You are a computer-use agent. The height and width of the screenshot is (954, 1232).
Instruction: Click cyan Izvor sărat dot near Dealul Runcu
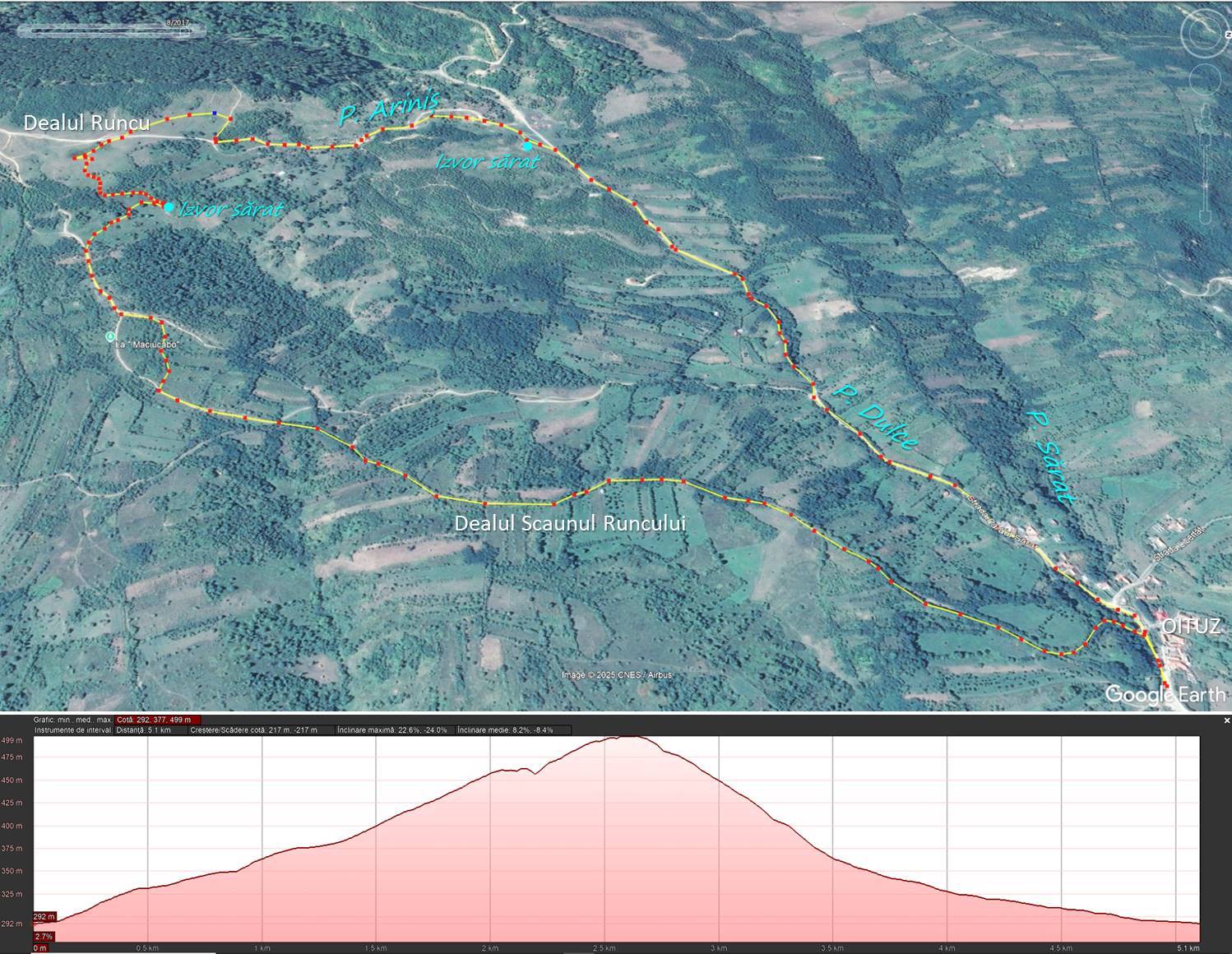(x=169, y=207)
